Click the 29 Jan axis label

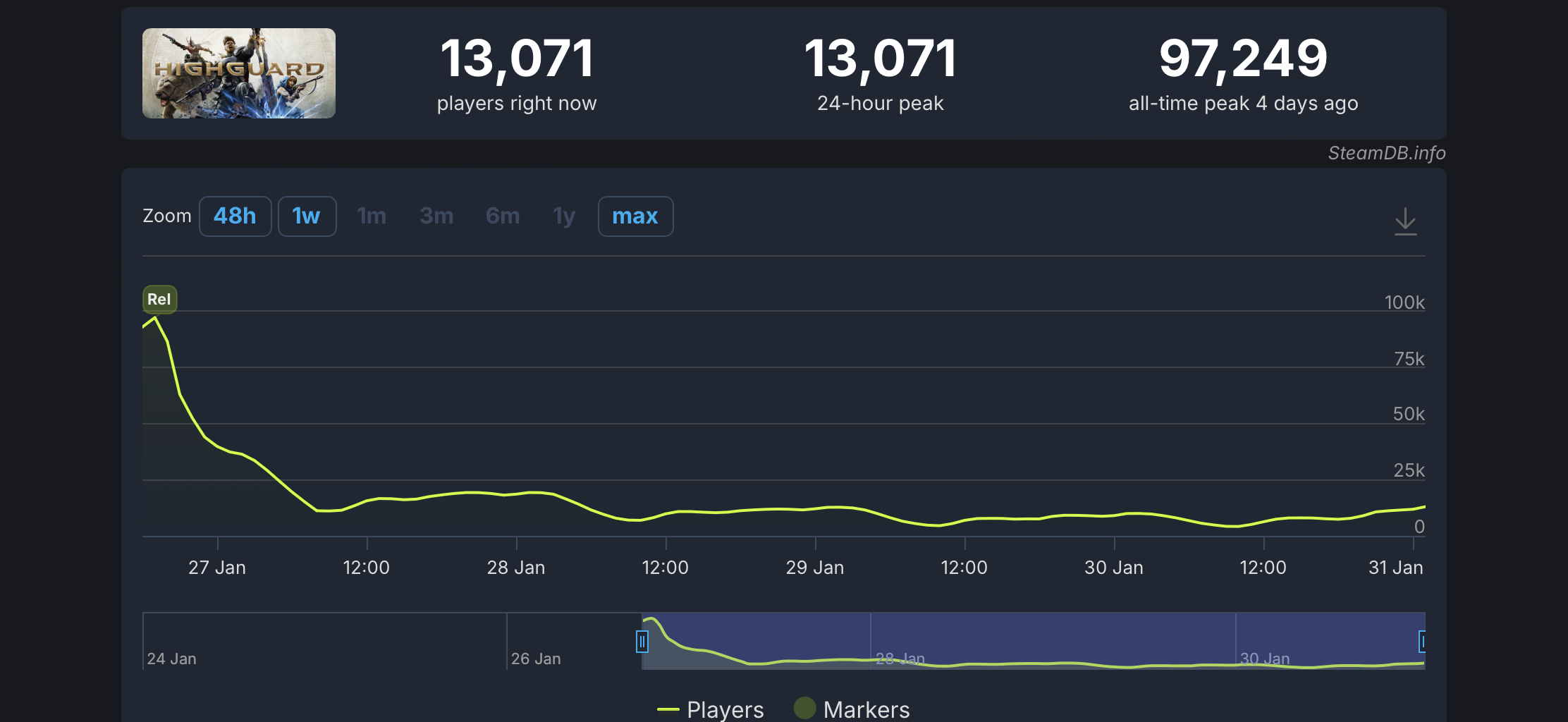(x=815, y=568)
